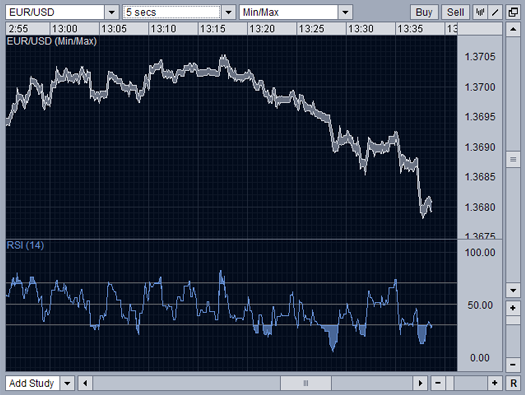Click the Min/Max chart type field
This screenshot has width=525, height=395.
pyautogui.click(x=289, y=12)
